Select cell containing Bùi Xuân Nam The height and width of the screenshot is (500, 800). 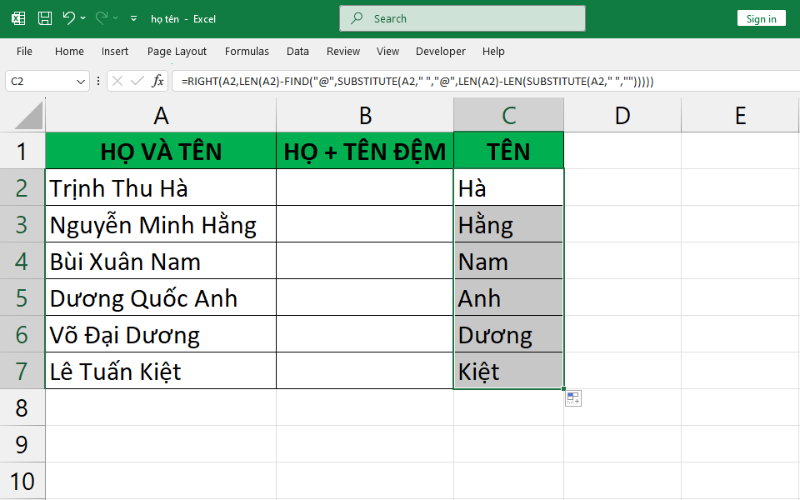tap(161, 261)
